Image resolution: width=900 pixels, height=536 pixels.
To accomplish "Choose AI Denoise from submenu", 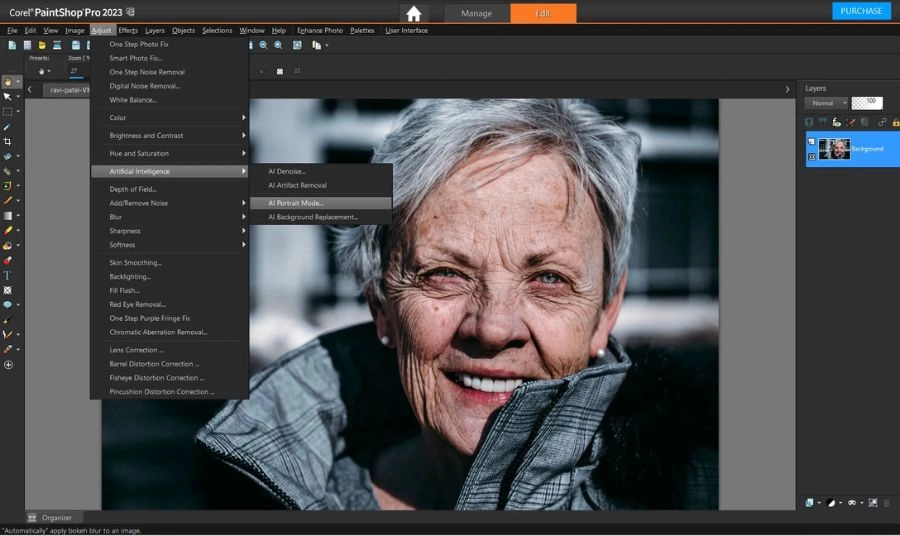I will click(x=321, y=171).
